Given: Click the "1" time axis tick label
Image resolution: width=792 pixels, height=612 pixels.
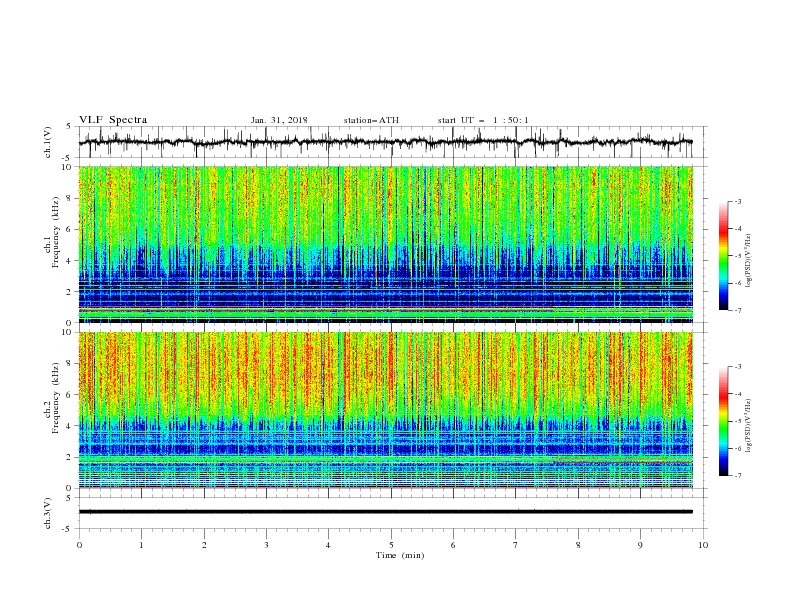Looking at the screenshot, I should [x=141, y=545].
